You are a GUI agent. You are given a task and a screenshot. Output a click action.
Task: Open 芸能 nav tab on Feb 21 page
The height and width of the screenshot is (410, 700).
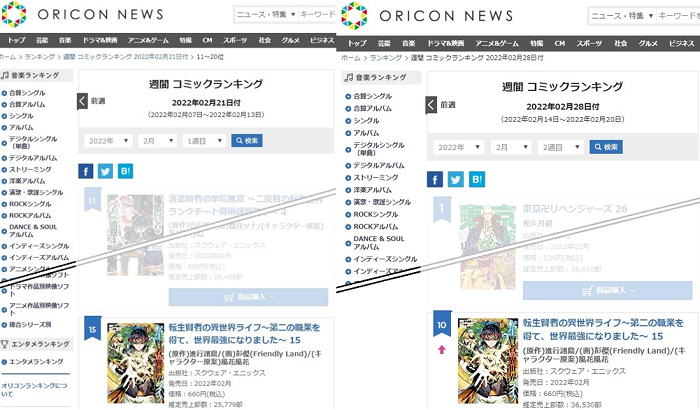point(42,40)
